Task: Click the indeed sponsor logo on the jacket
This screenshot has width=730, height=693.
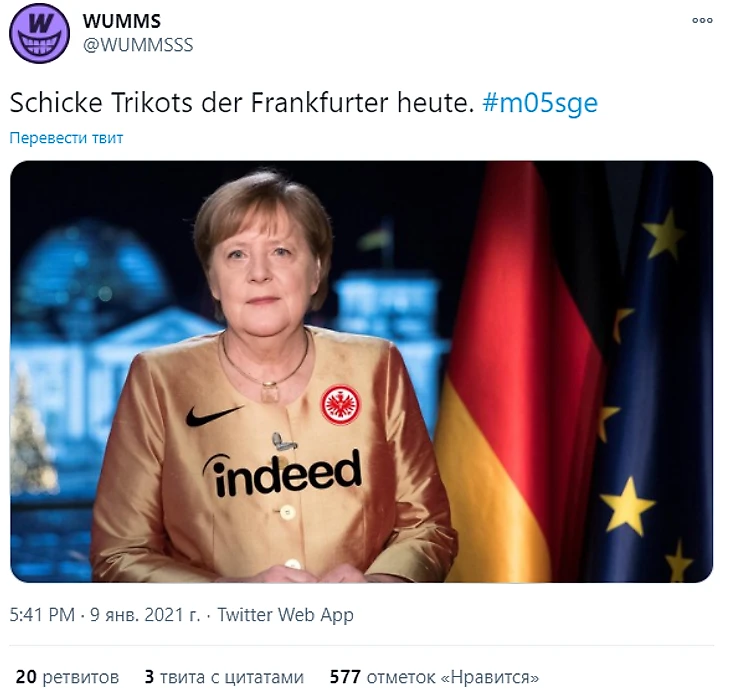Action: coord(283,472)
